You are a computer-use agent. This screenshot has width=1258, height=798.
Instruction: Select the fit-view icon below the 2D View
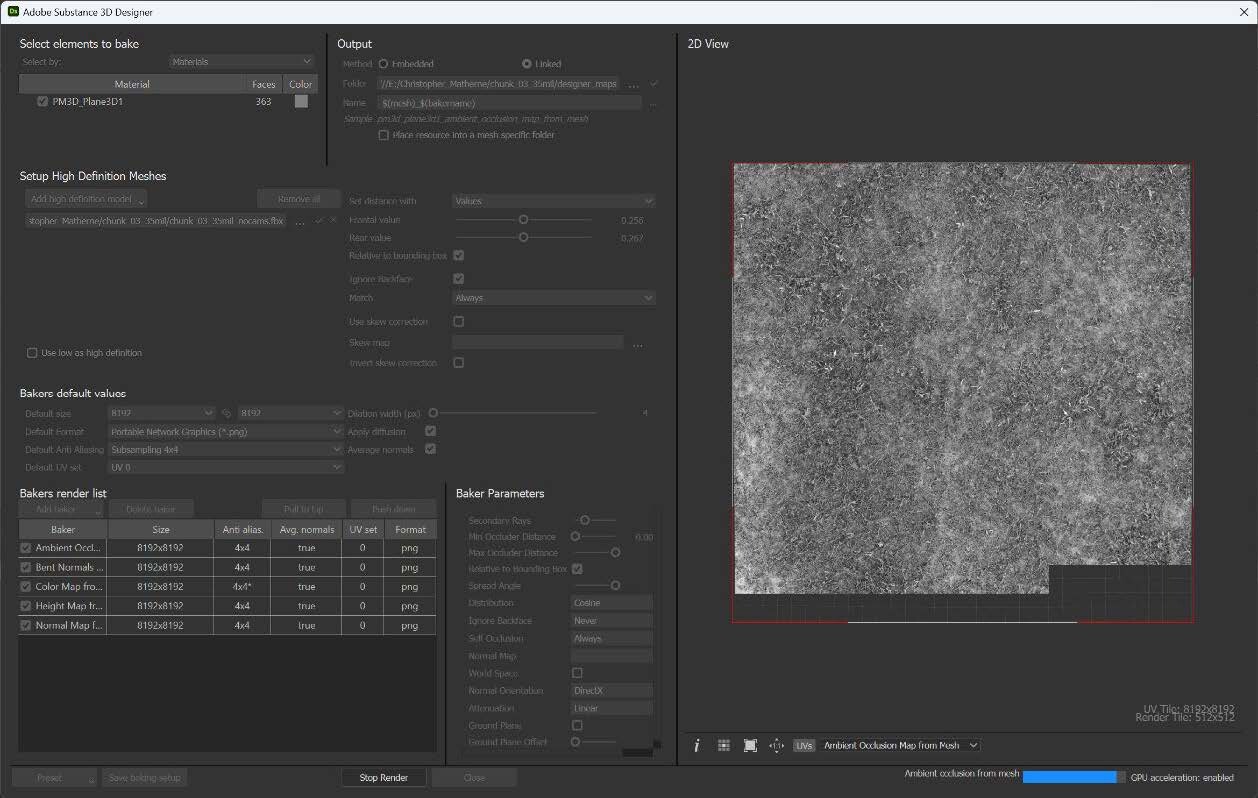[750, 745]
